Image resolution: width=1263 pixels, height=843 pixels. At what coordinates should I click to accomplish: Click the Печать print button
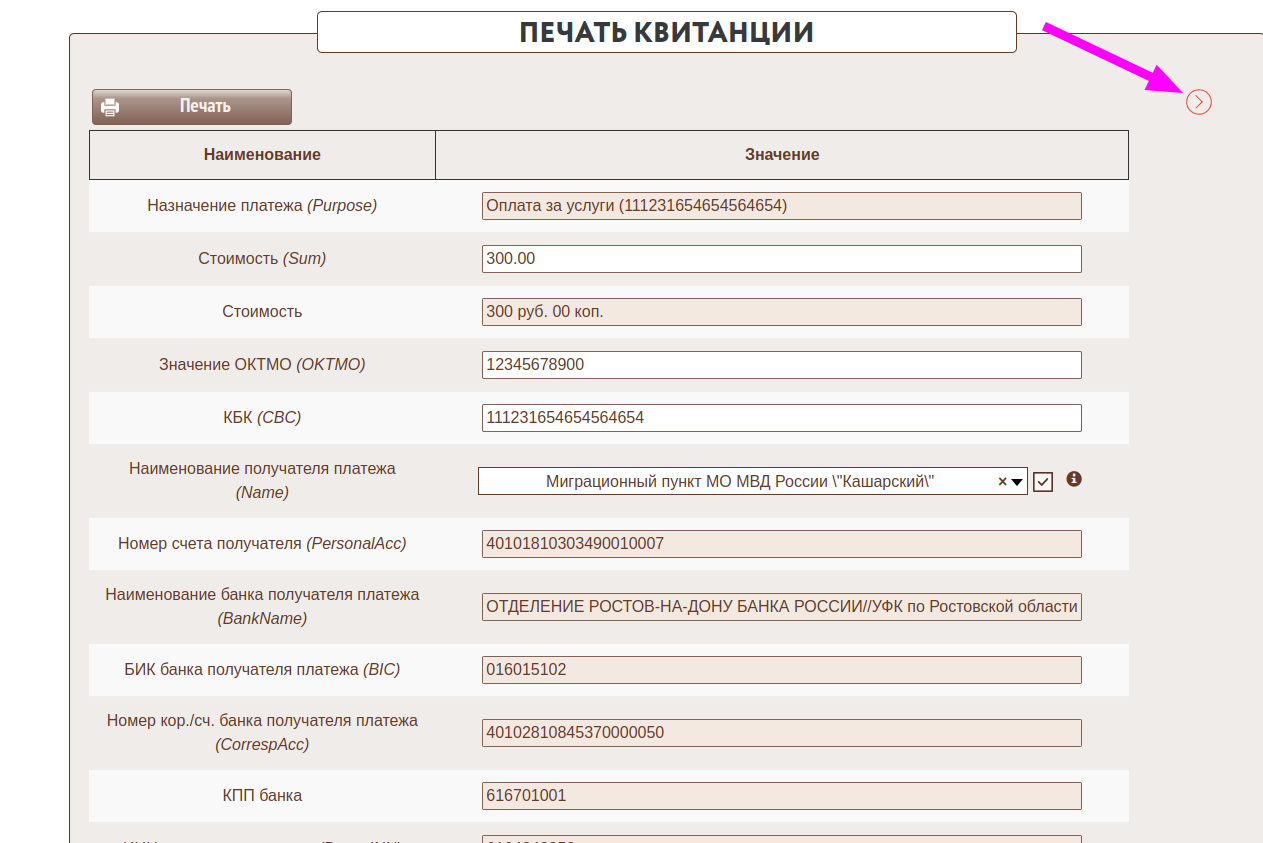[x=191, y=107]
